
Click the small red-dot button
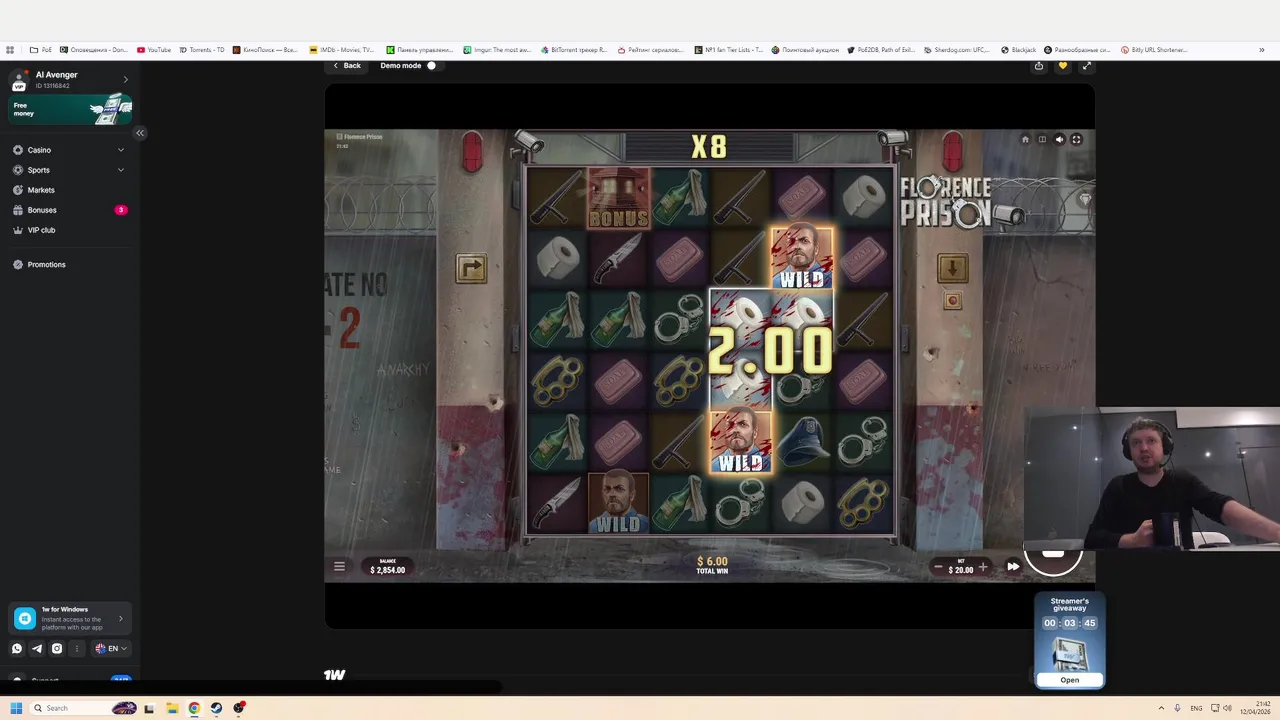(952, 301)
